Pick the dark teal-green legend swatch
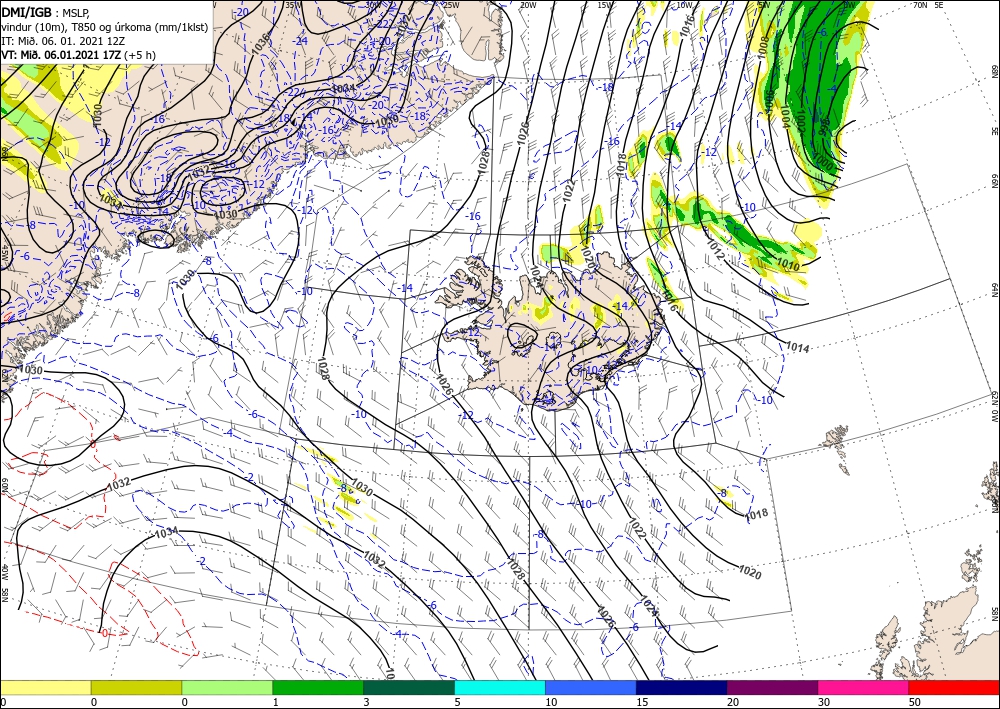 click(409, 687)
